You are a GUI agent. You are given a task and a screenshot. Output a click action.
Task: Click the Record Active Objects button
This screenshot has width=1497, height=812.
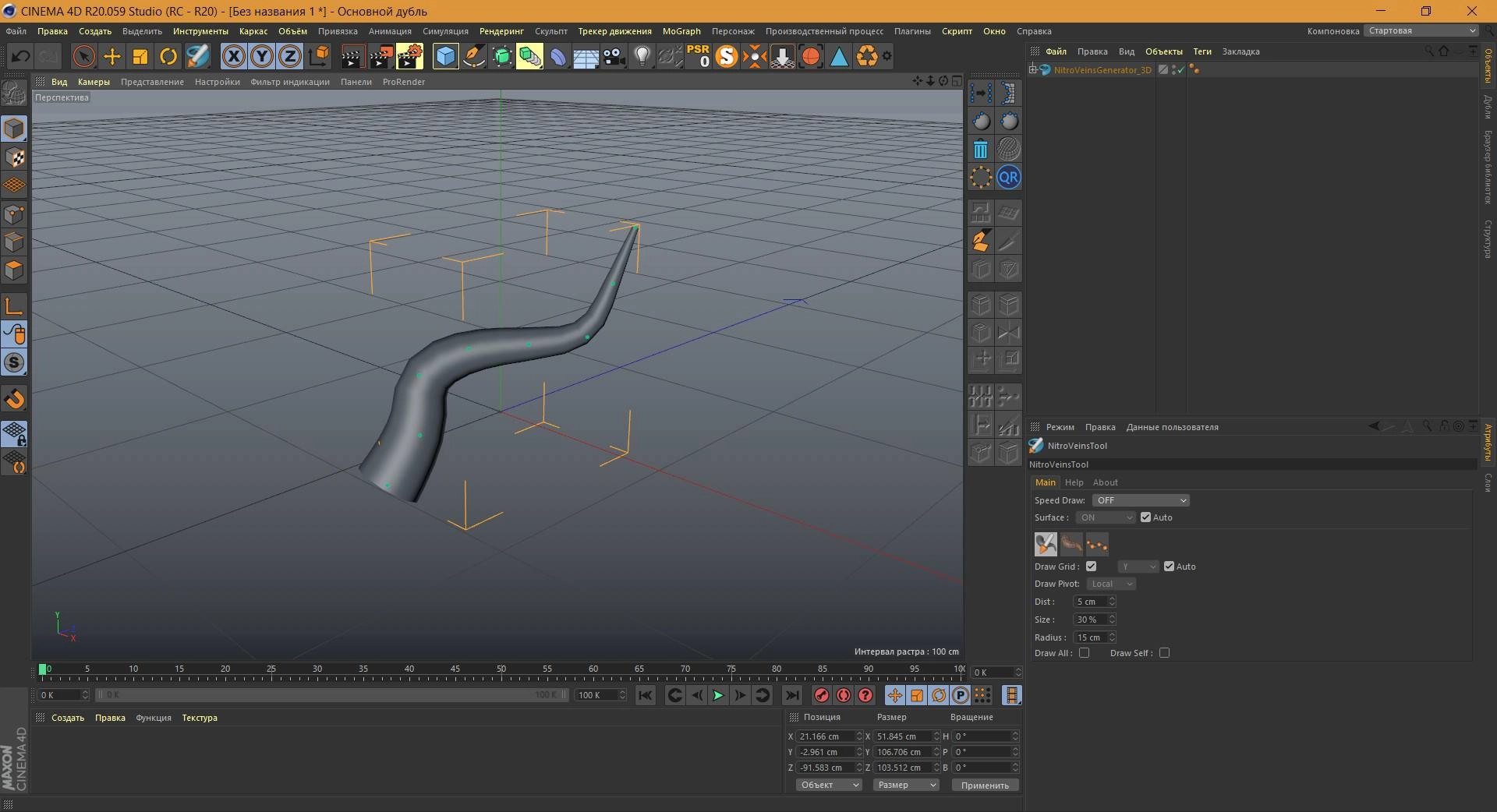[821, 695]
